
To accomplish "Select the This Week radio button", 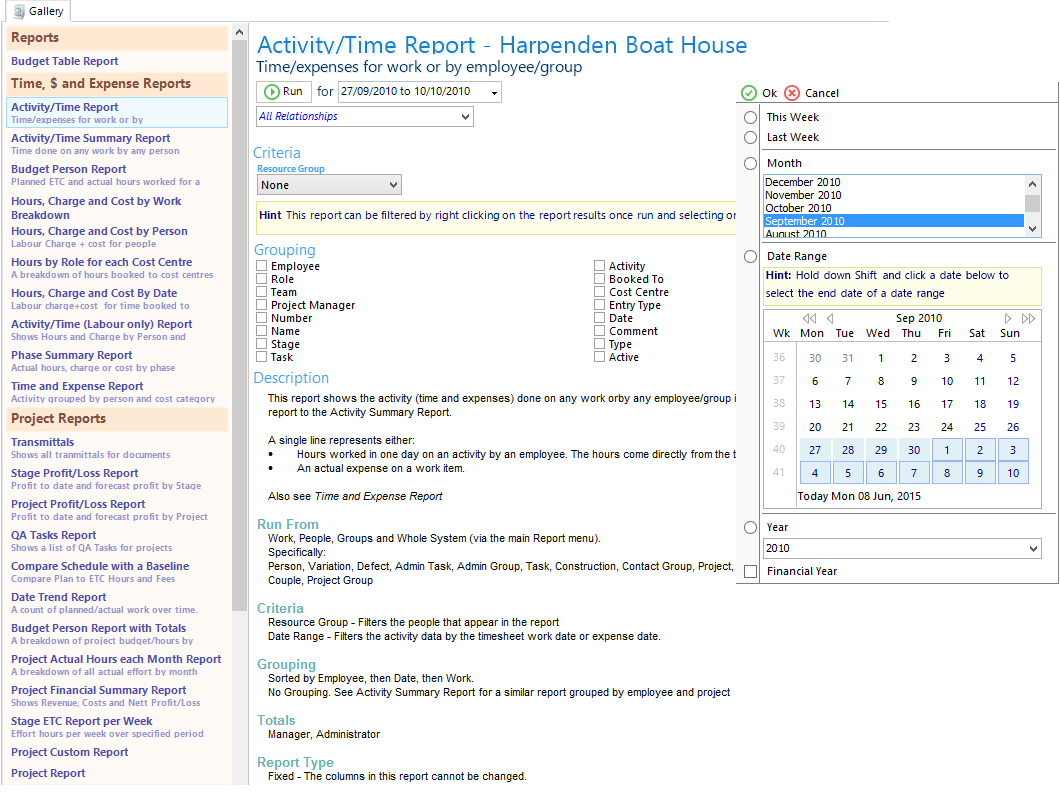I will pyautogui.click(x=750, y=118).
